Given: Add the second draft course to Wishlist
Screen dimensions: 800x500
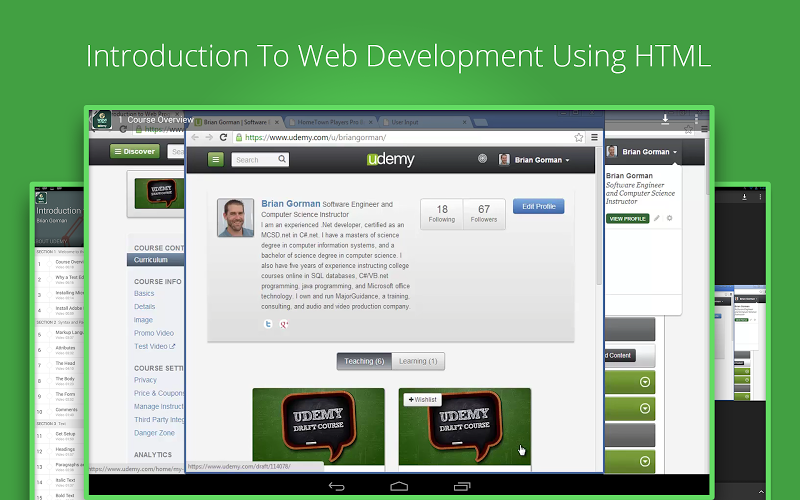Looking at the screenshot, I should click(x=422, y=399).
